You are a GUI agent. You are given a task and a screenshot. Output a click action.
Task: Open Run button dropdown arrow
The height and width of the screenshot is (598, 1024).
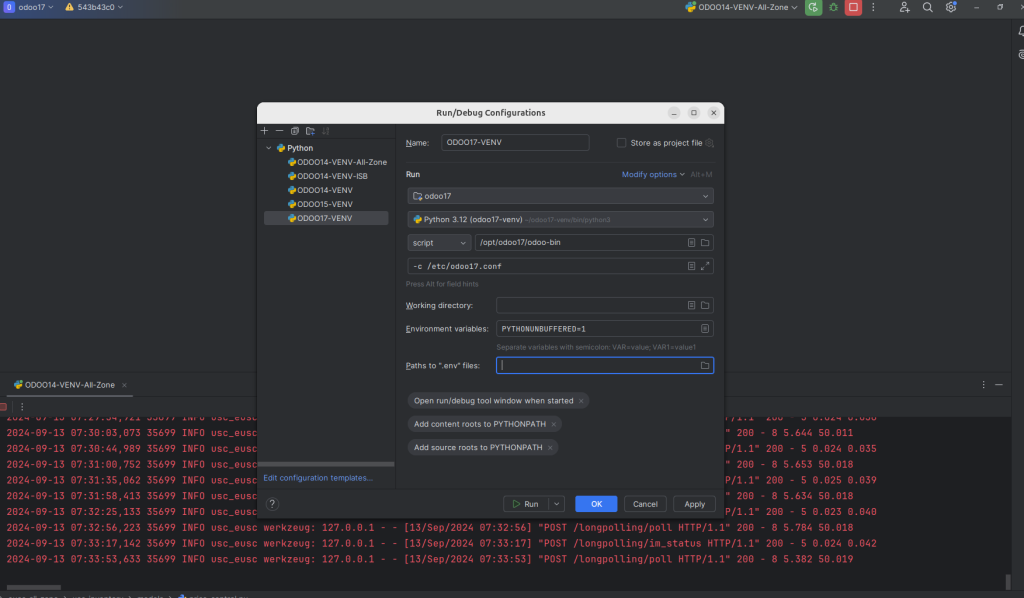556,504
